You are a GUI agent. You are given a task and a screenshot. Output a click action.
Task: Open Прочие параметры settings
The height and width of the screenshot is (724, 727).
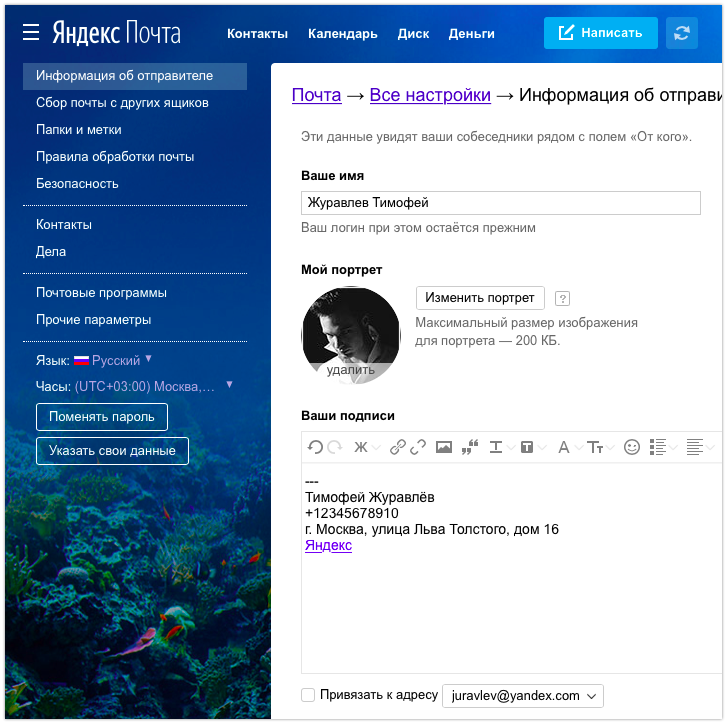[x=93, y=319]
